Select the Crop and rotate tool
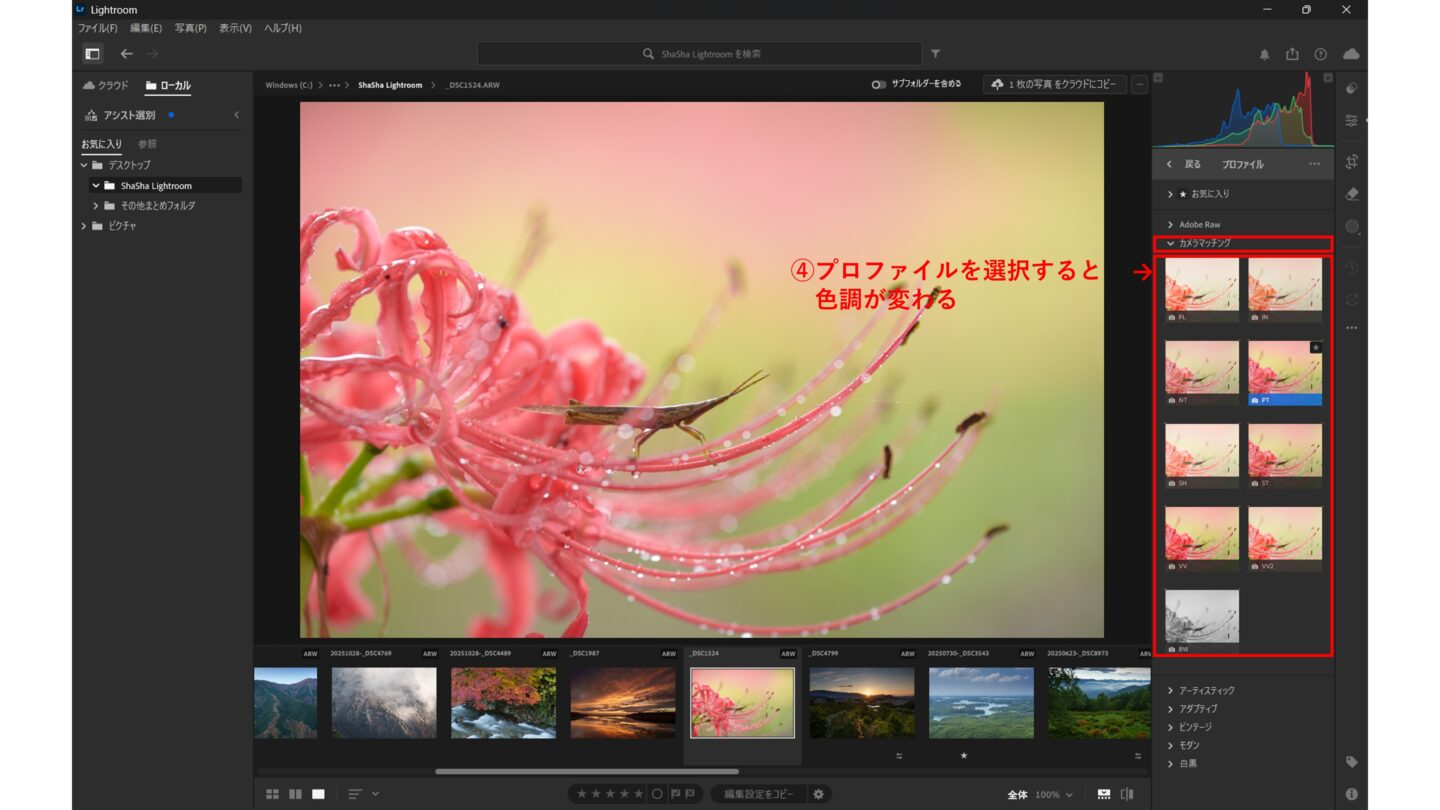The height and width of the screenshot is (810, 1440). pyautogui.click(x=1351, y=161)
